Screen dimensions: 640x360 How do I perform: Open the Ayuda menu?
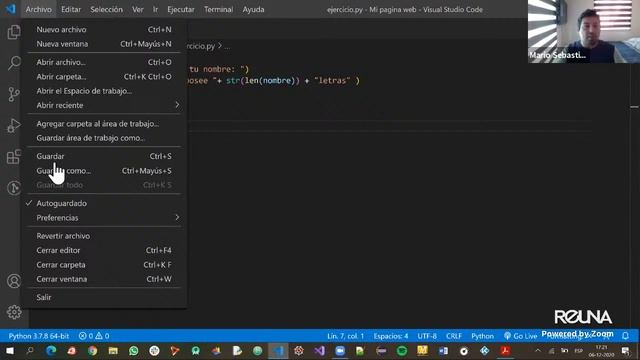coord(253,9)
